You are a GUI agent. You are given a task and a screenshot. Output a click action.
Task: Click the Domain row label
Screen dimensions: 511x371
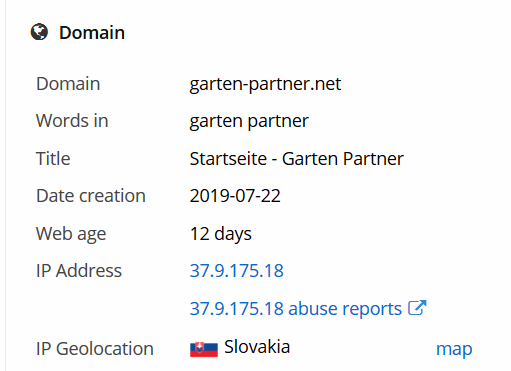click(68, 84)
